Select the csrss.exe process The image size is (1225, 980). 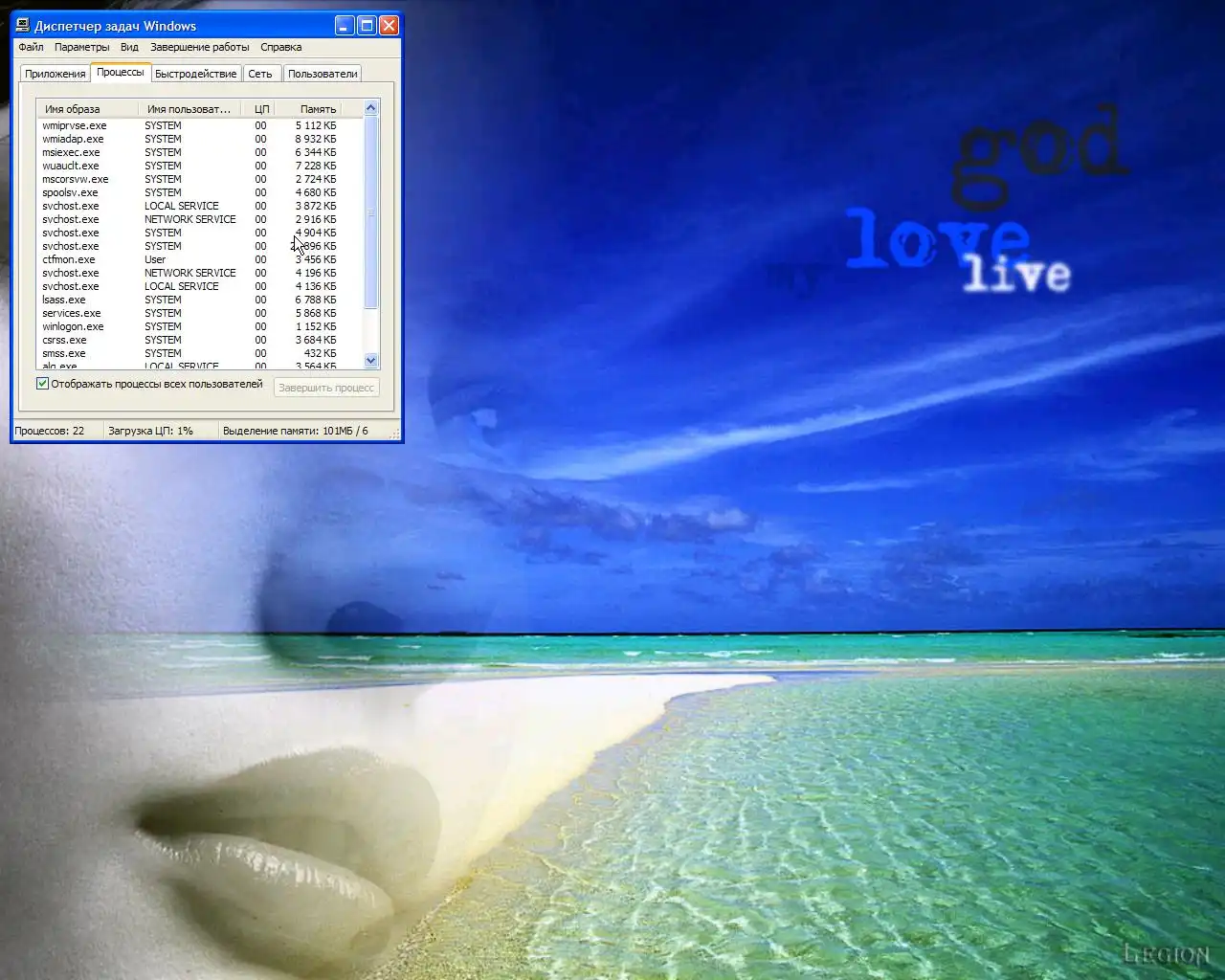(64, 340)
